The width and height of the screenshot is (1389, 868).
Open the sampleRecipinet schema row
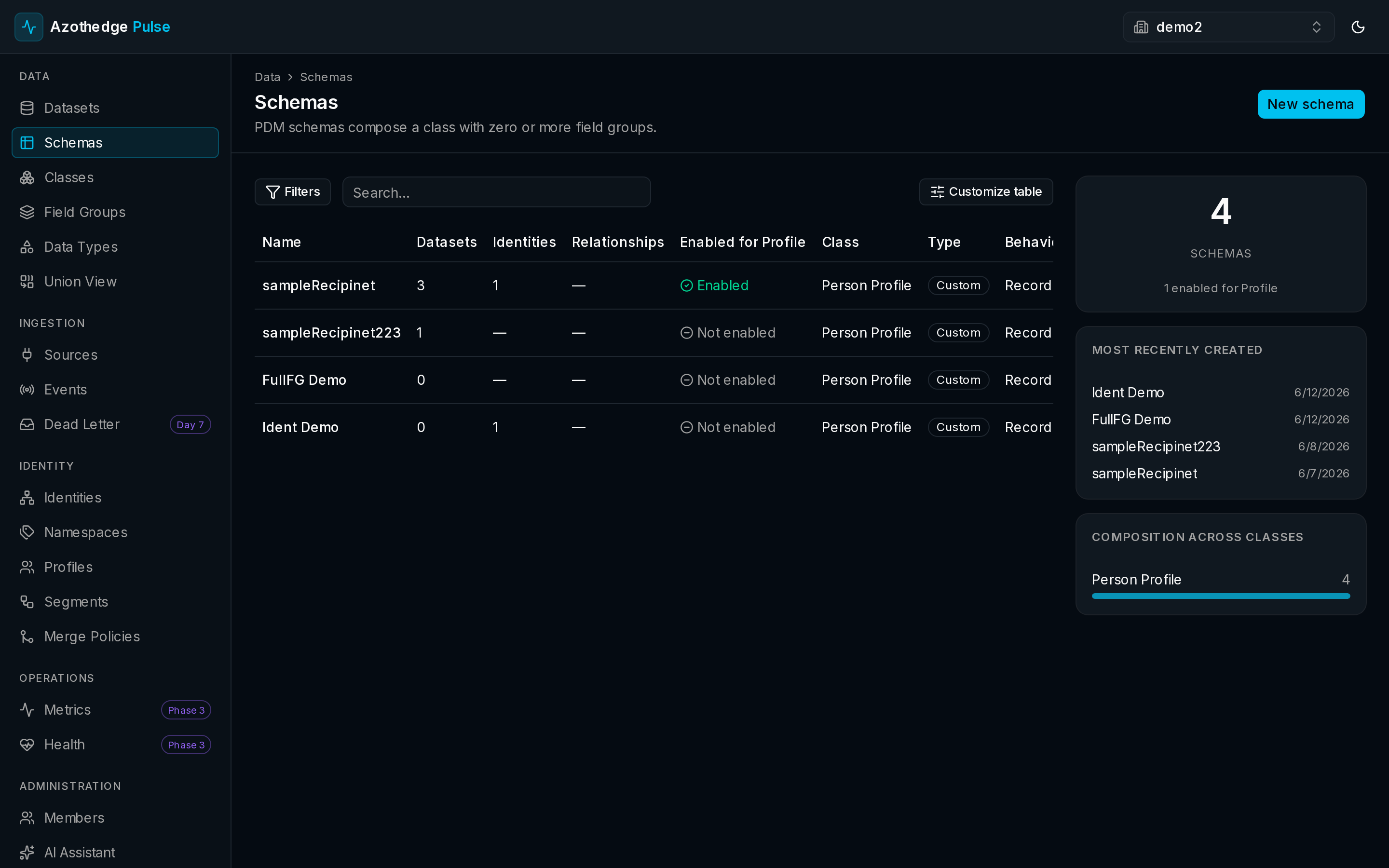click(x=654, y=285)
